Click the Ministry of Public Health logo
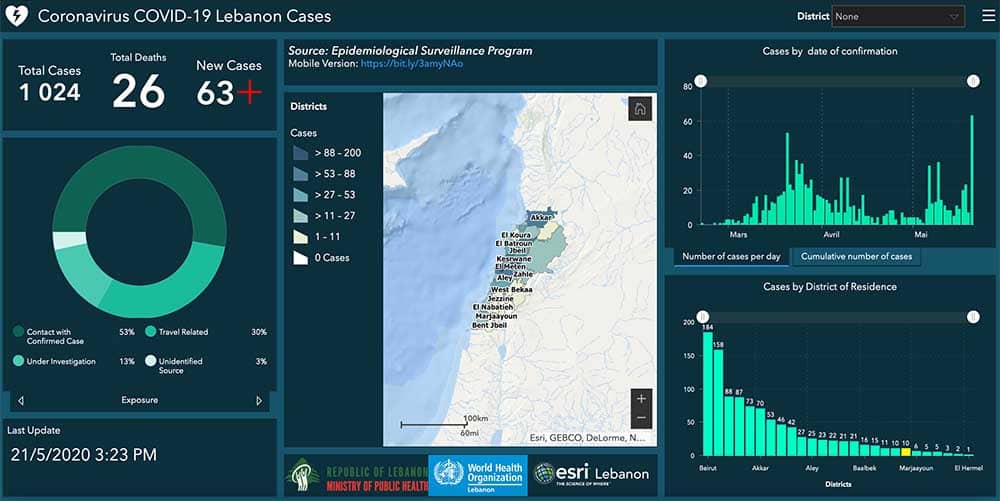This screenshot has height=501, width=1000. [354, 475]
